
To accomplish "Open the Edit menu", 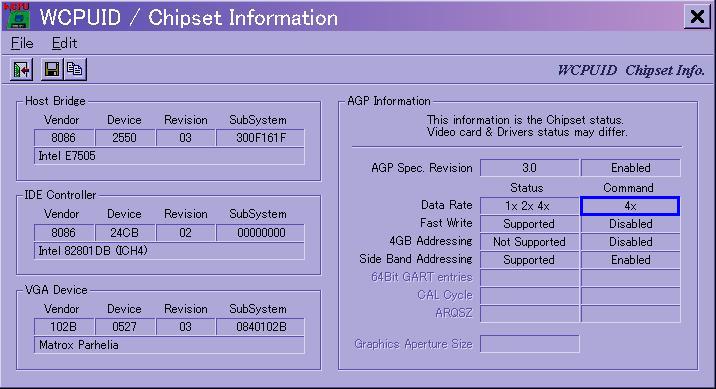I will pyautogui.click(x=64, y=43).
